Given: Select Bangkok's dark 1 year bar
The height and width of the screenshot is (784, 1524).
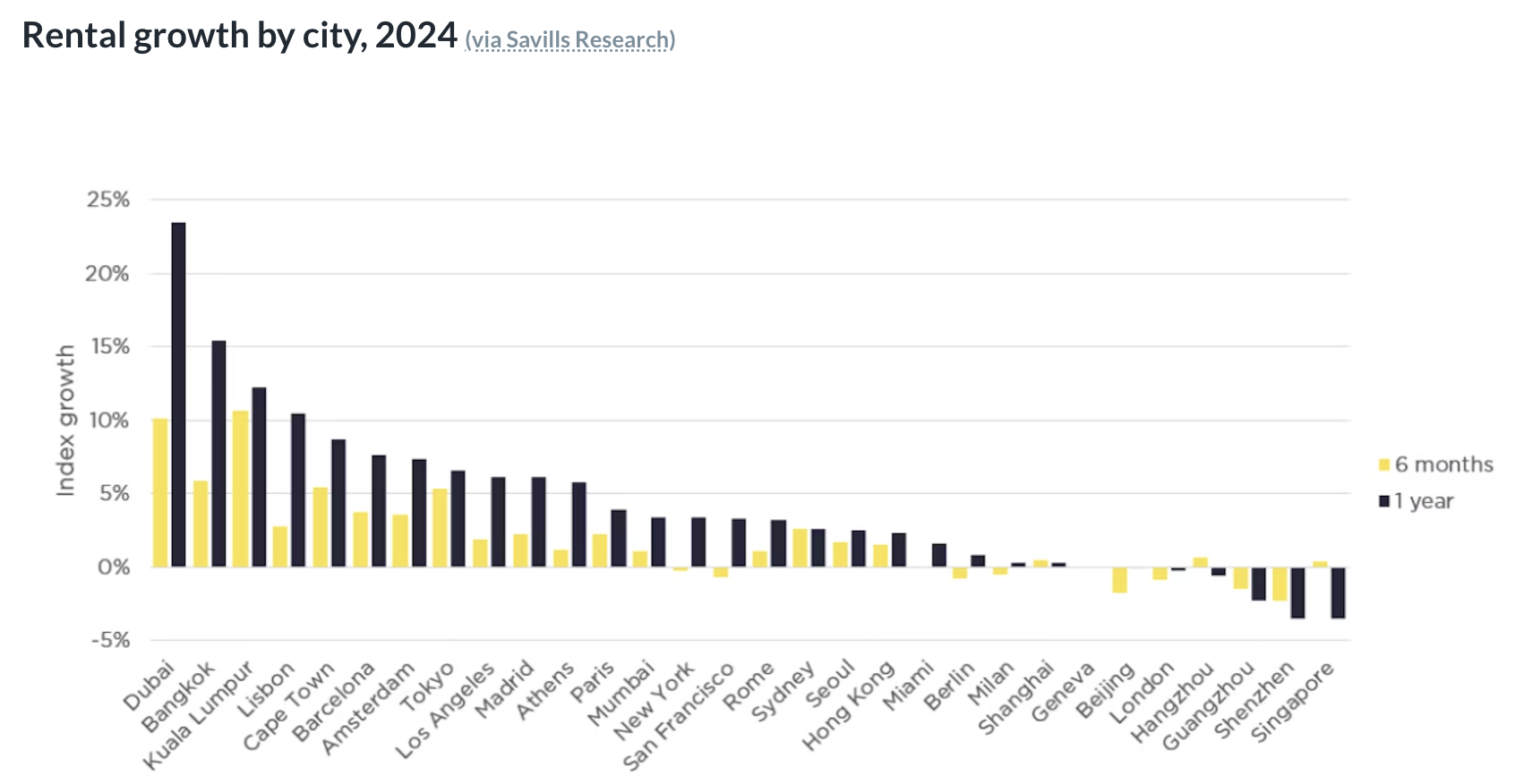Looking at the screenshot, I should pyautogui.click(x=218, y=453).
